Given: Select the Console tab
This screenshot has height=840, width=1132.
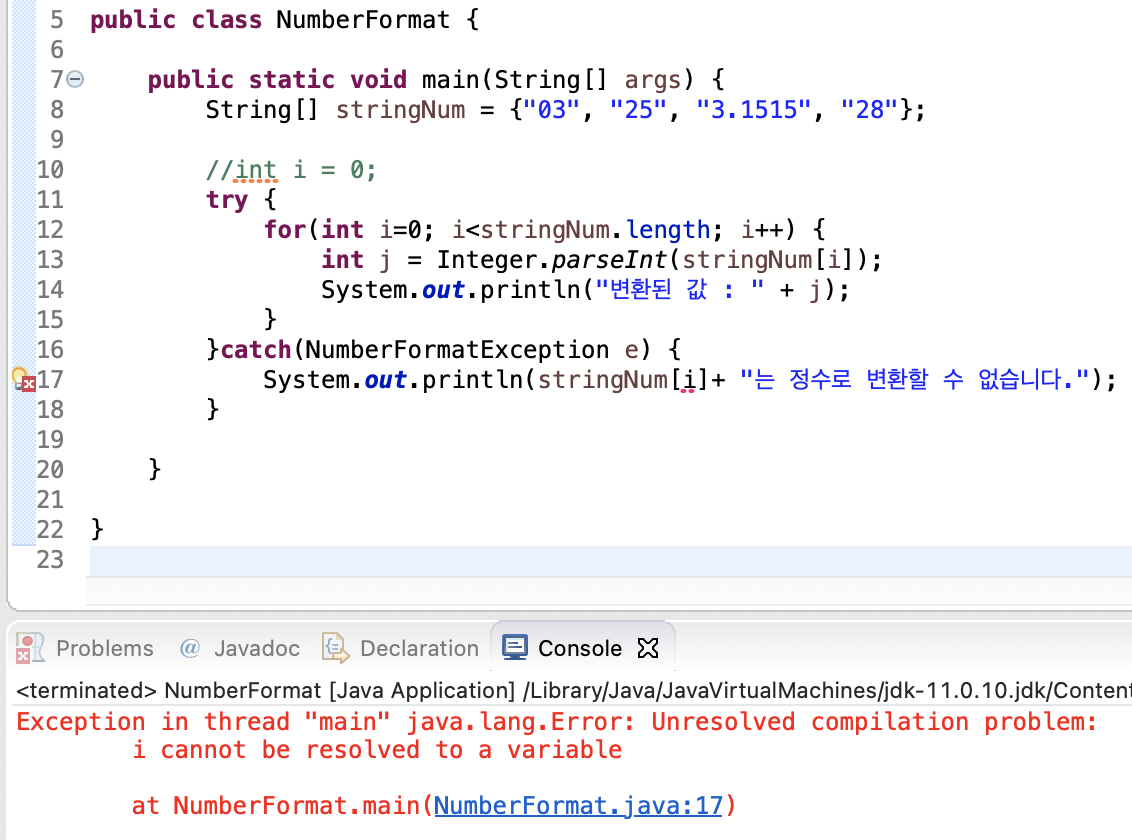Looking at the screenshot, I should click(580, 648).
